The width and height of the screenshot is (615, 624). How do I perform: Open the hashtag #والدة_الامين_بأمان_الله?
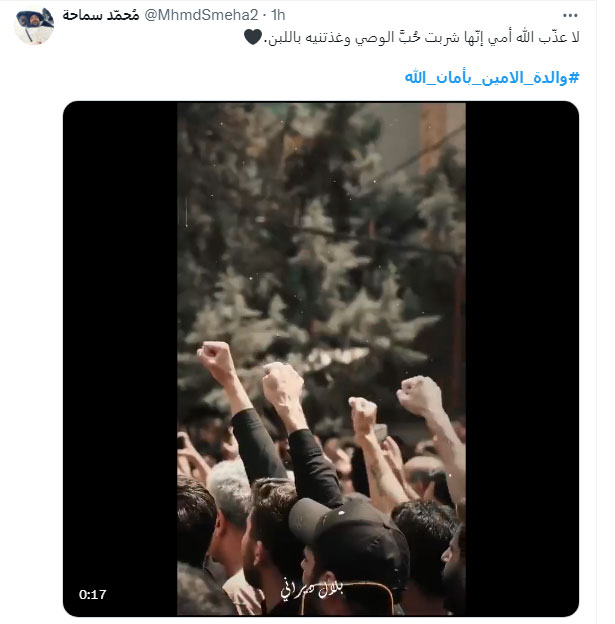click(x=492, y=77)
